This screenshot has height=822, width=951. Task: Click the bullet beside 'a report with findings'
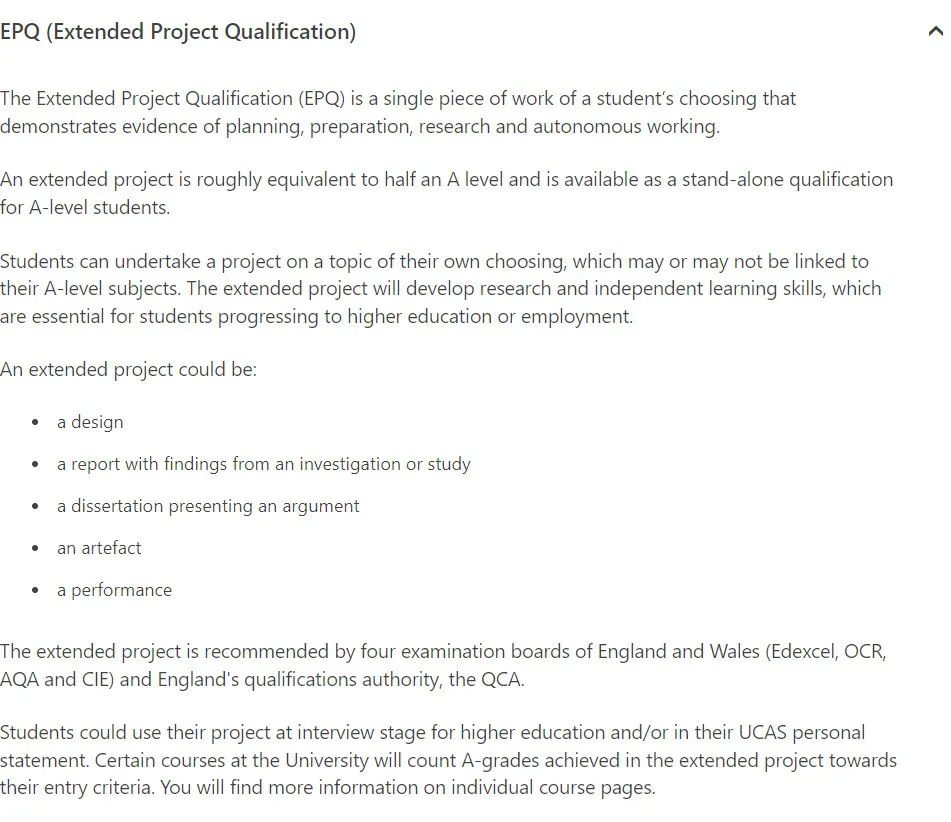click(x=35, y=465)
